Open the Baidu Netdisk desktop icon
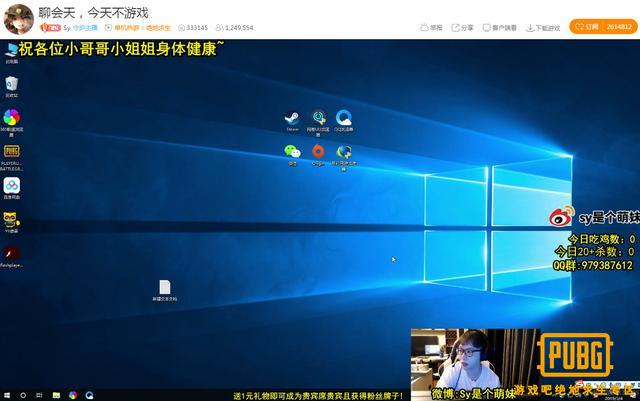640x401 pixels. coord(11,188)
